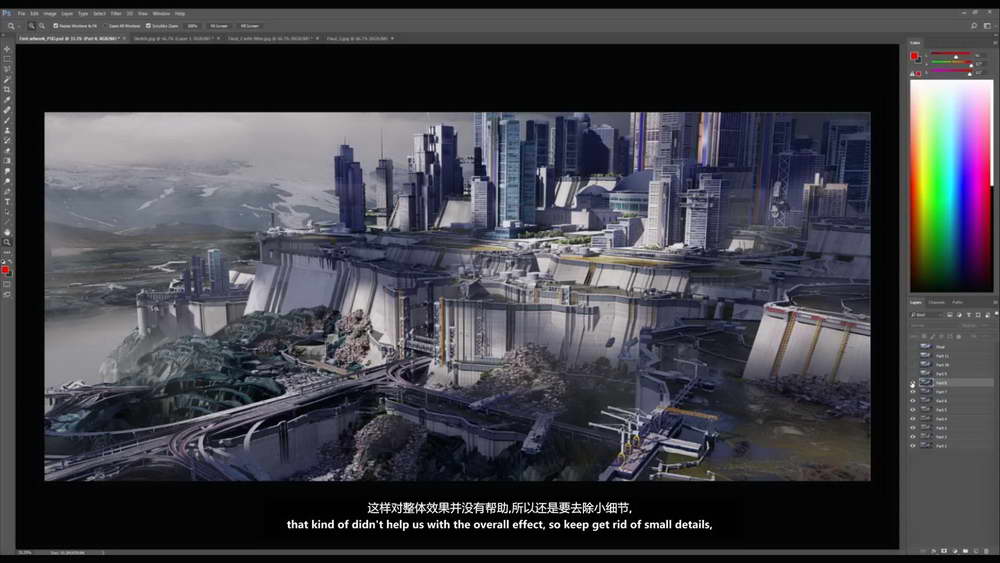Click the Fill Screen button
The width and height of the screenshot is (1000, 563).
tap(249, 26)
